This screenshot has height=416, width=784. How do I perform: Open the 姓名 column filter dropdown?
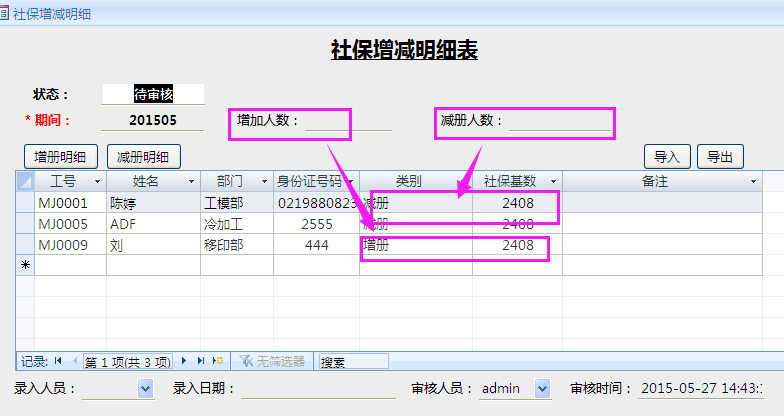click(192, 182)
